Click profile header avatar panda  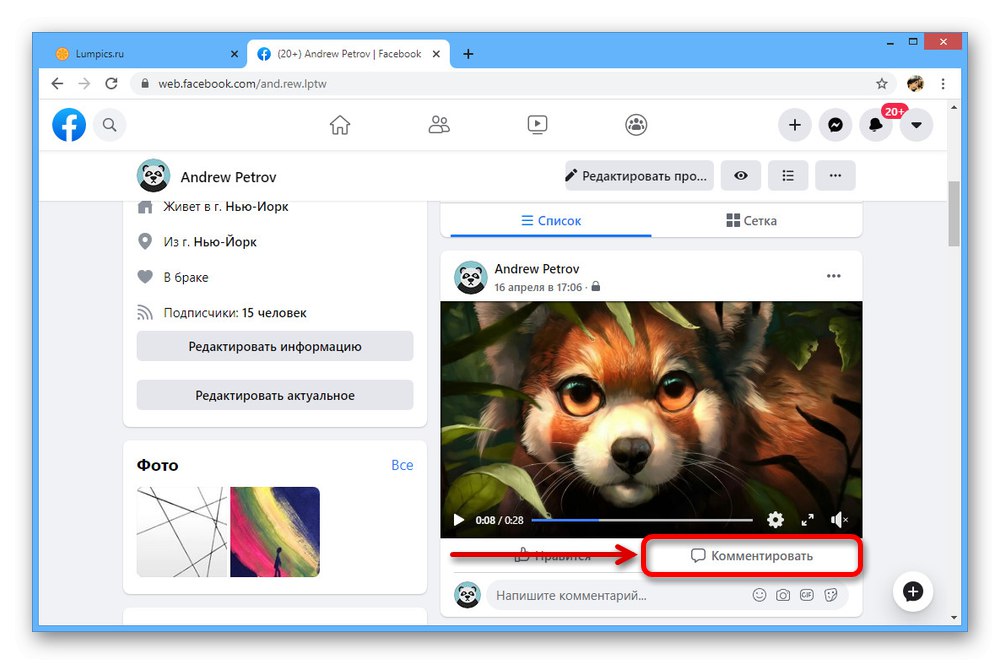pos(153,175)
